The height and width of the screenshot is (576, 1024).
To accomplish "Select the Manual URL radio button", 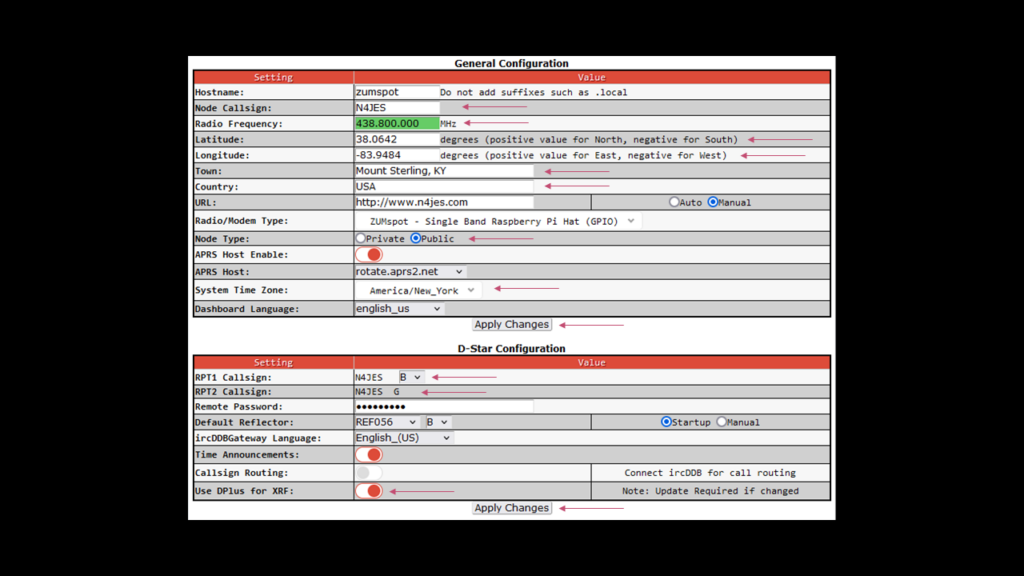I will click(x=713, y=202).
